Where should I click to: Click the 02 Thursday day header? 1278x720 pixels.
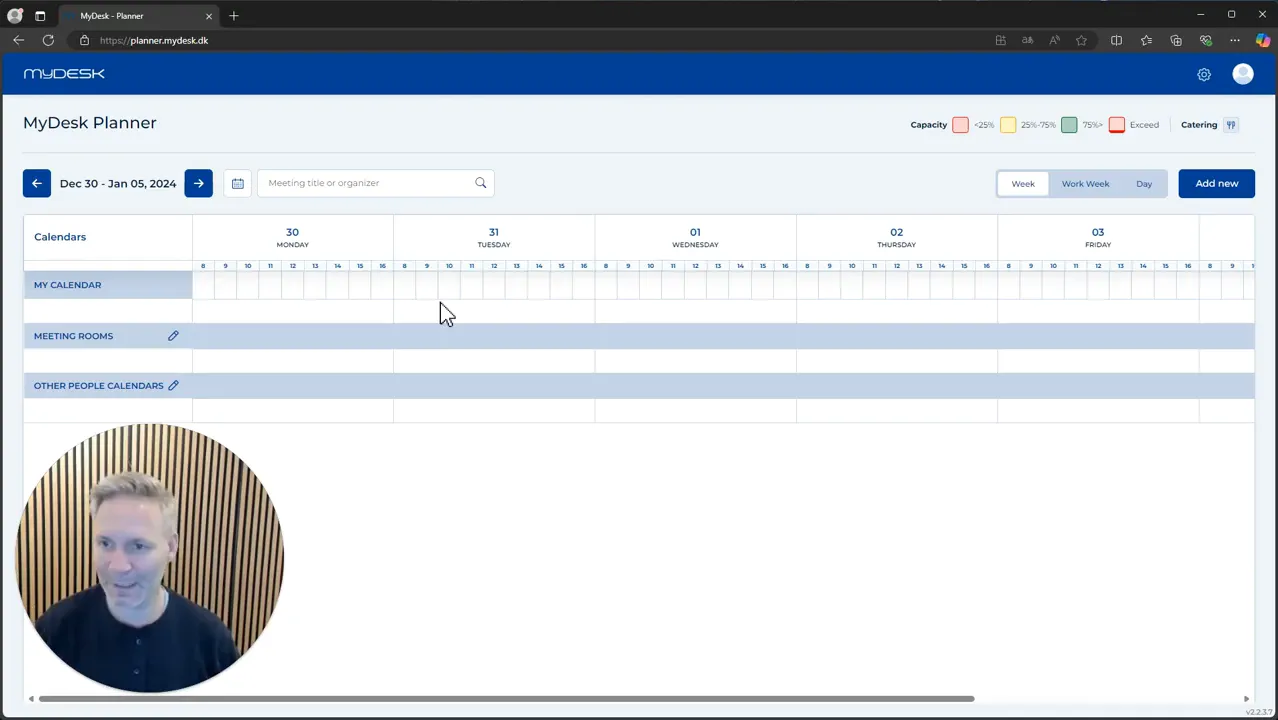[896, 237]
